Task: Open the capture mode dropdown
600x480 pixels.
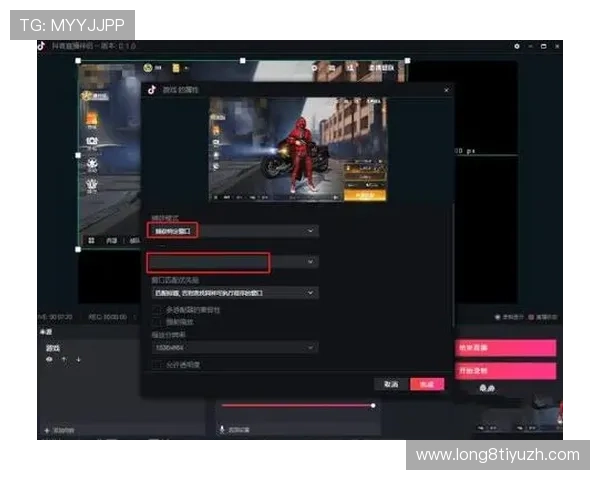Action: click(235, 231)
